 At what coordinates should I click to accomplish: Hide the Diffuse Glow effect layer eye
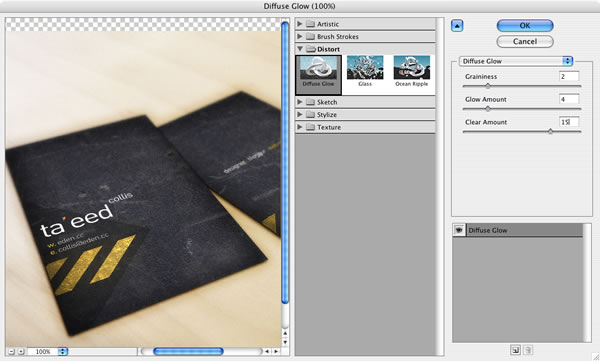tap(459, 230)
